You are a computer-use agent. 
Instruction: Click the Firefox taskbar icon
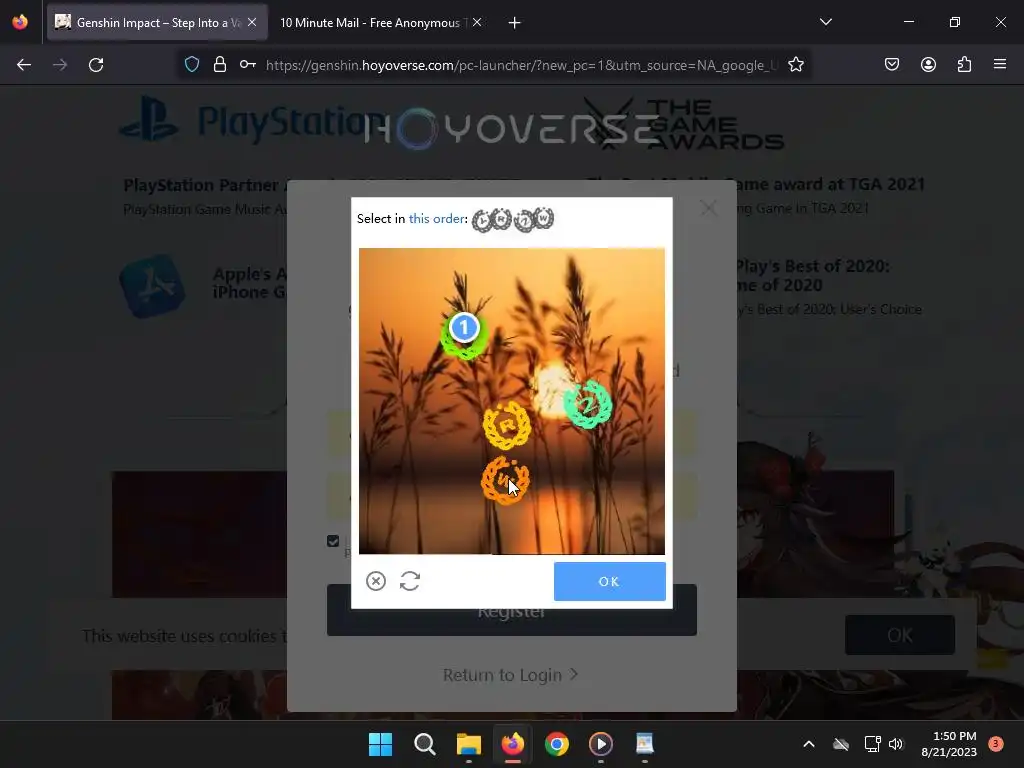[x=513, y=744]
